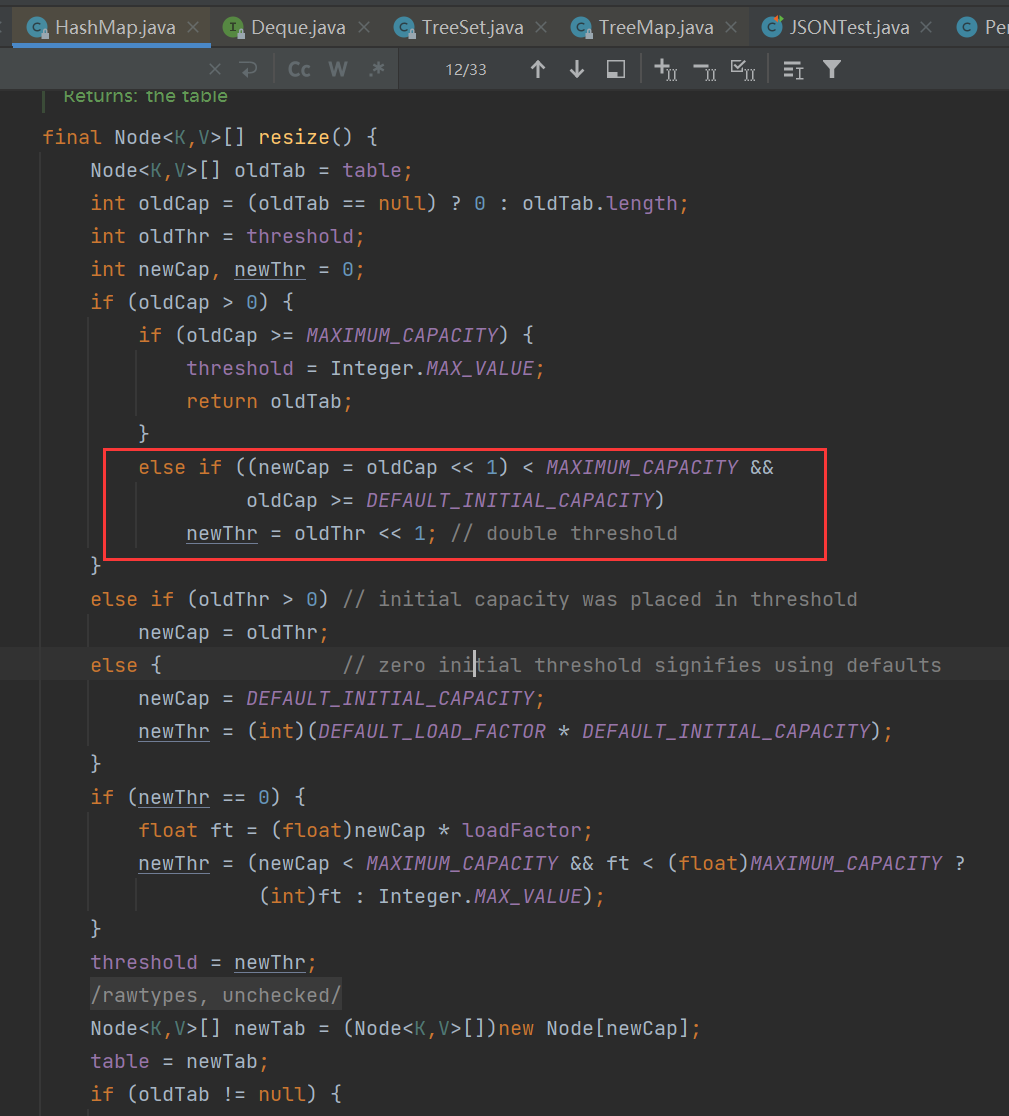Jump to the next search occurrence
1009x1116 pixels.
tap(577, 69)
